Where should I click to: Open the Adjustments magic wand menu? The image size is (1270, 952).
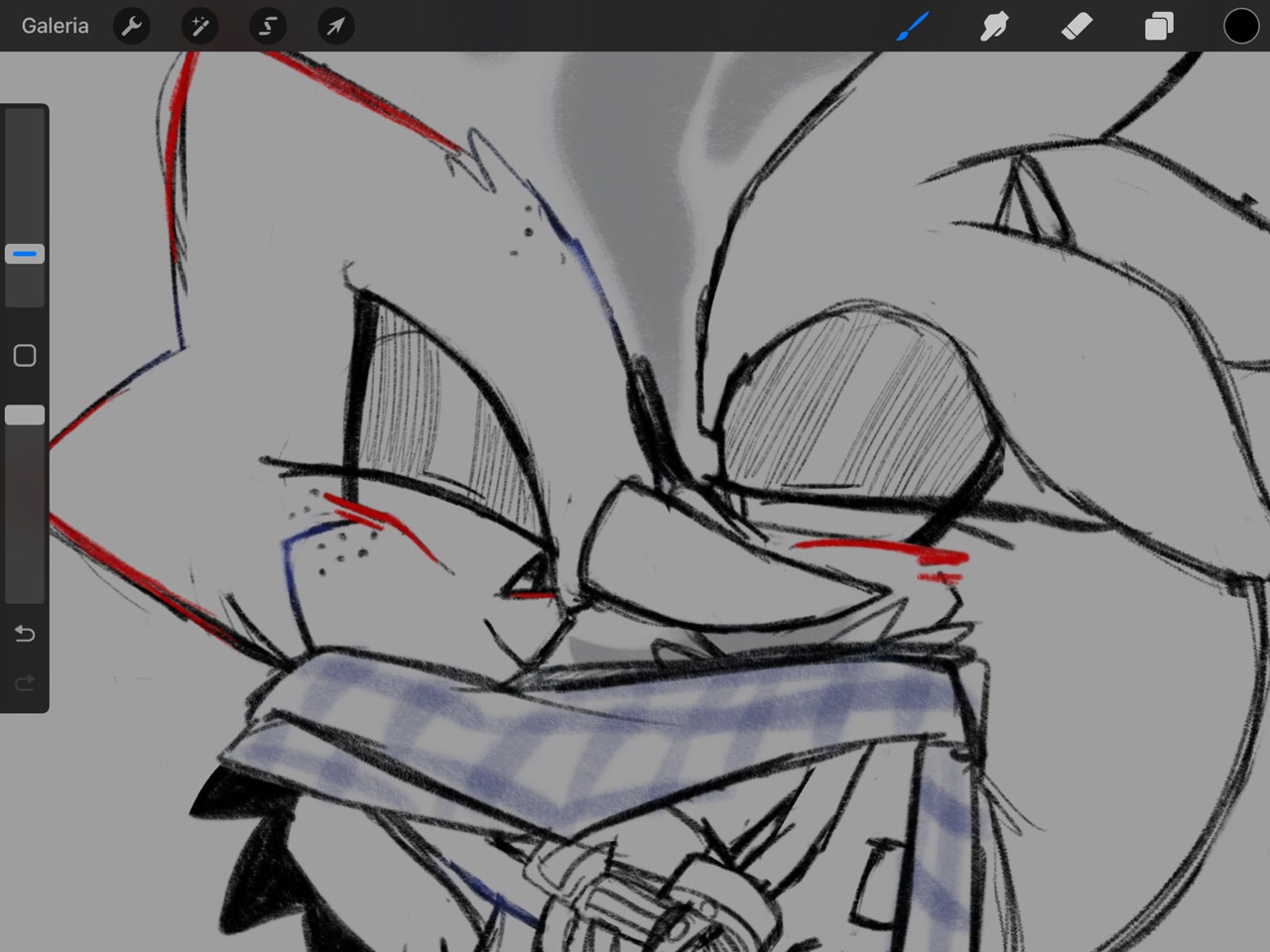tap(199, 26)
